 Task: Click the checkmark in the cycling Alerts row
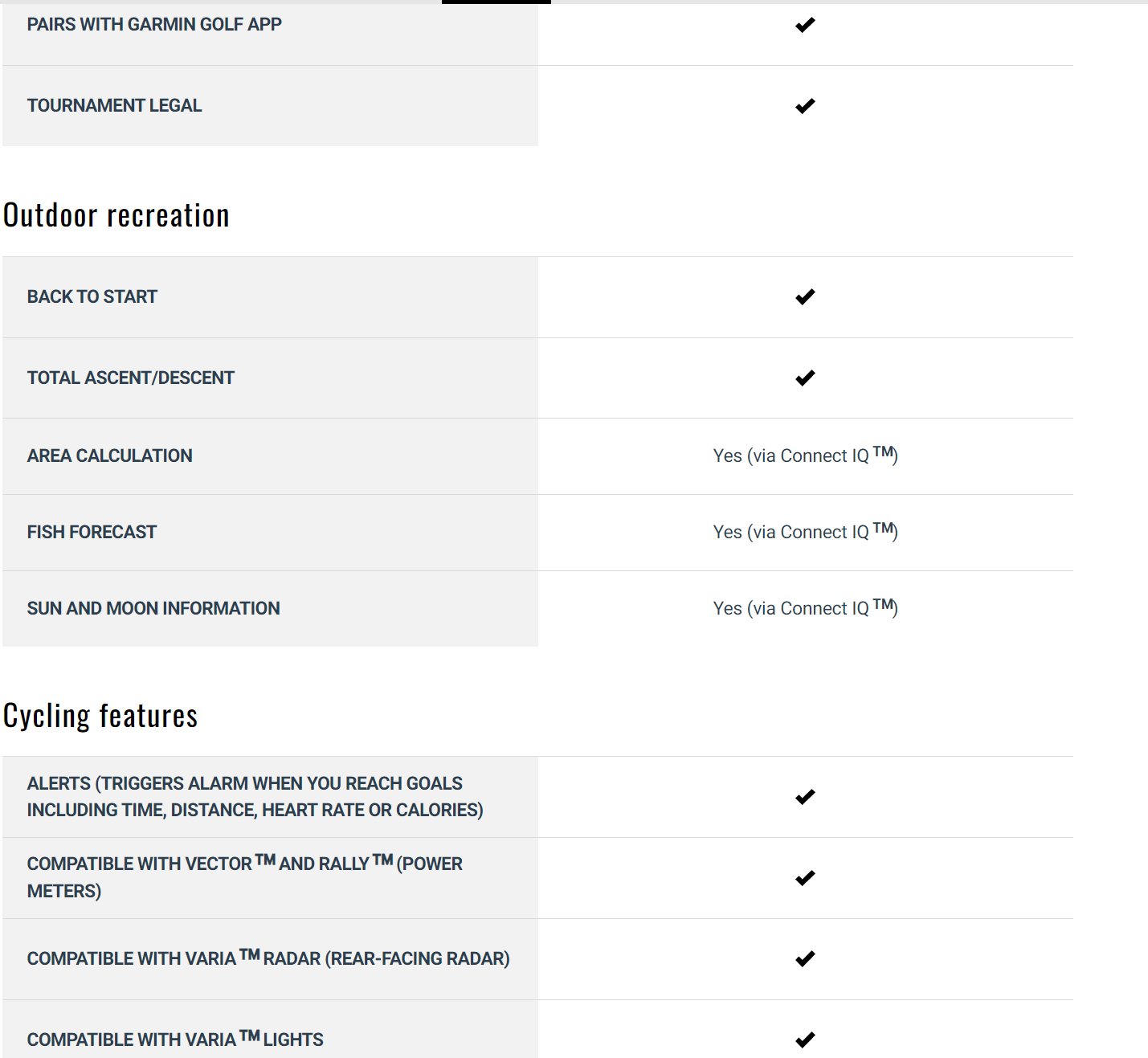tap(805, 797)
